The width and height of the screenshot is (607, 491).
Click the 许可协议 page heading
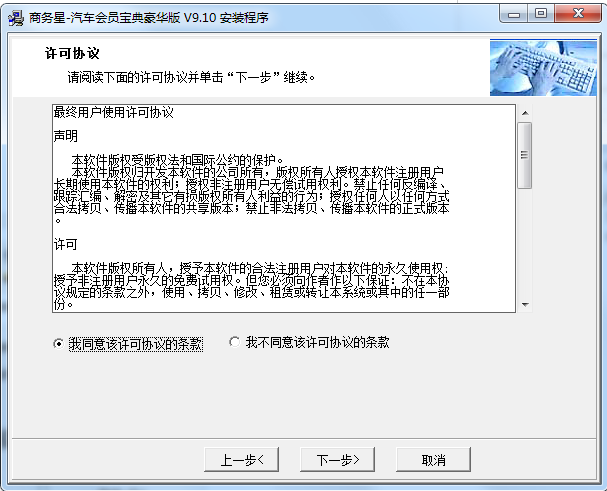pos(72,53)
